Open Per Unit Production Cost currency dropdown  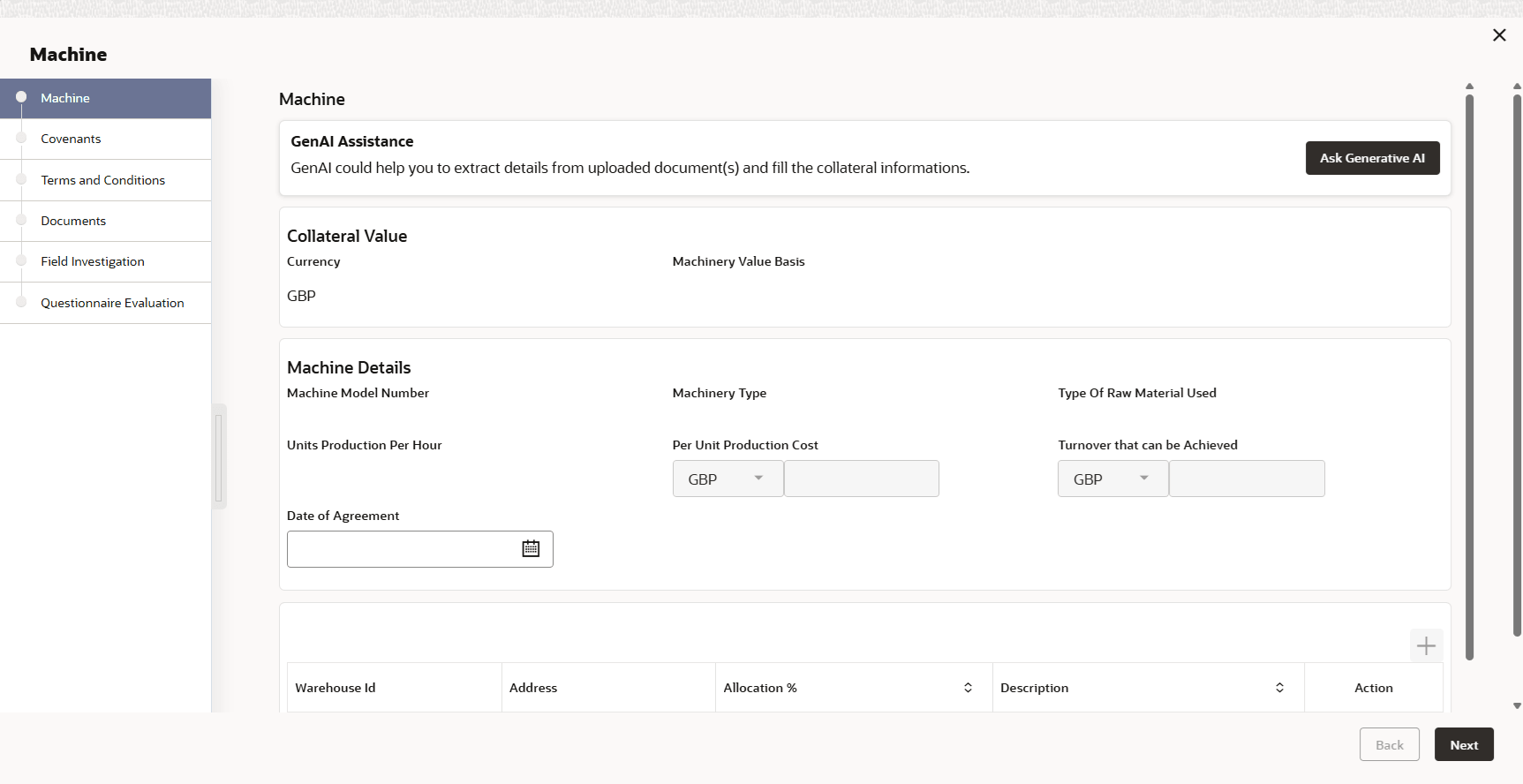click(x=728, y=479)
